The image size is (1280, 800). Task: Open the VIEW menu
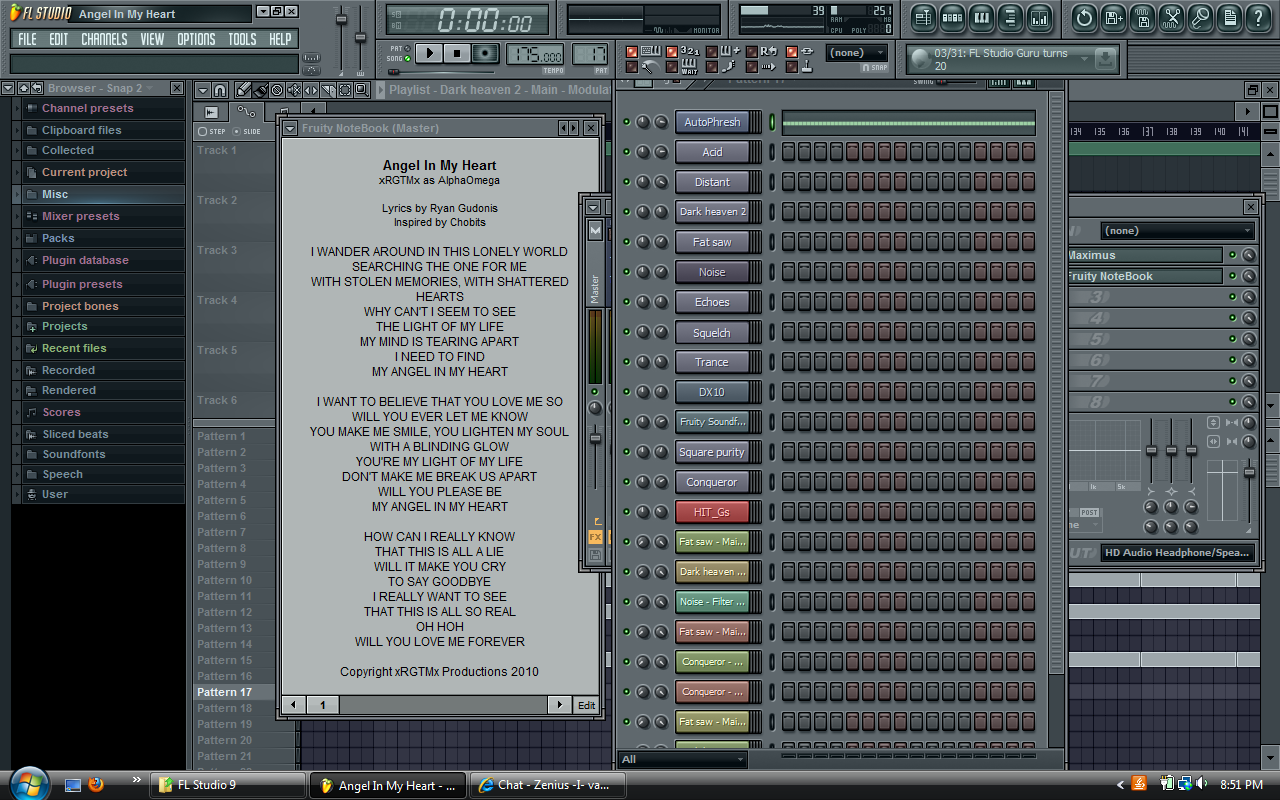click(x=152, y=39)
